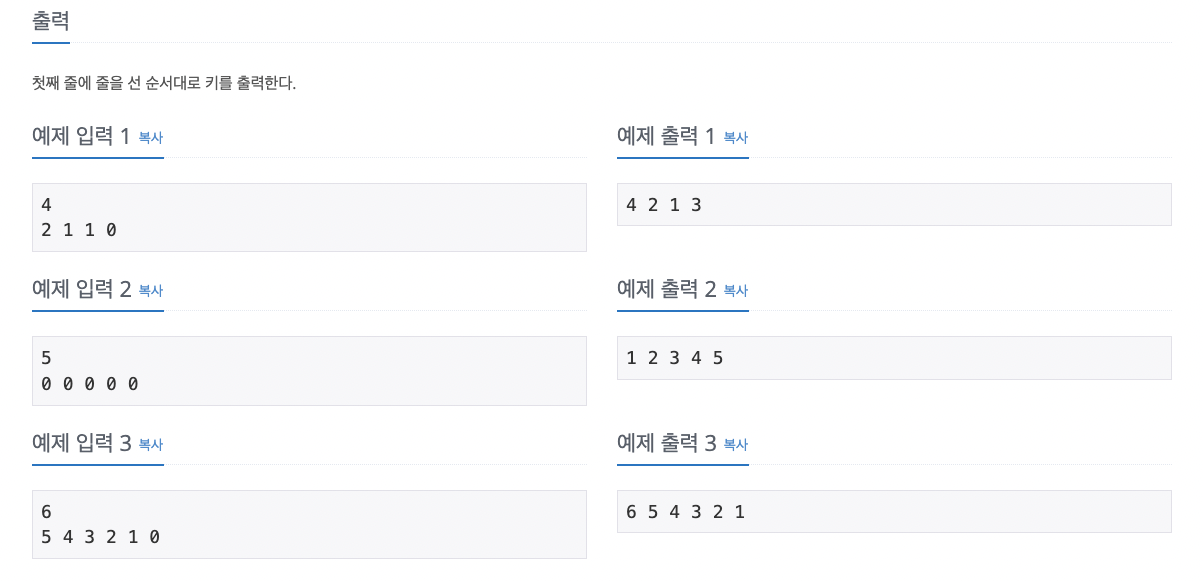Click the 예제 출력 2 heading

(x=667, y=290)
